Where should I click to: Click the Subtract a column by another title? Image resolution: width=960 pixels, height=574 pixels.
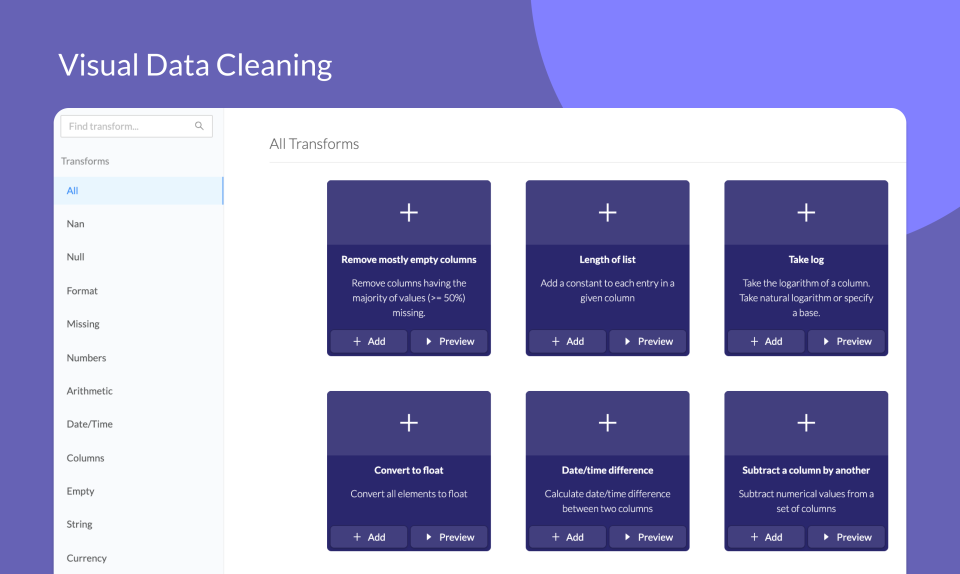coord(806,470)
